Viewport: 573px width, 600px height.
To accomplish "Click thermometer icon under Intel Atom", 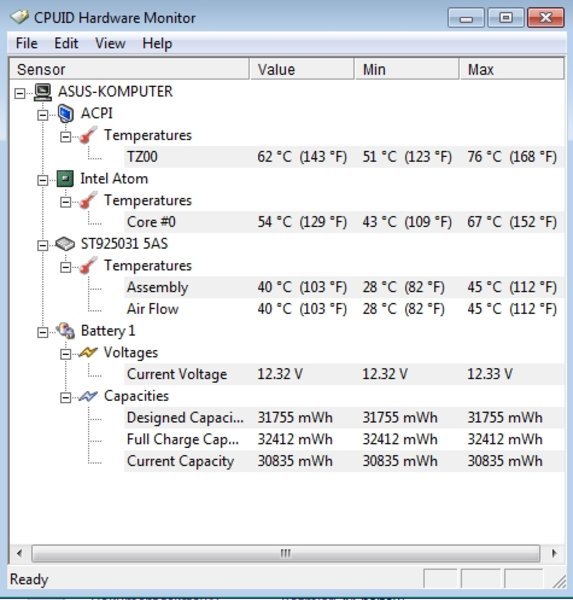I will coord(88,201).
